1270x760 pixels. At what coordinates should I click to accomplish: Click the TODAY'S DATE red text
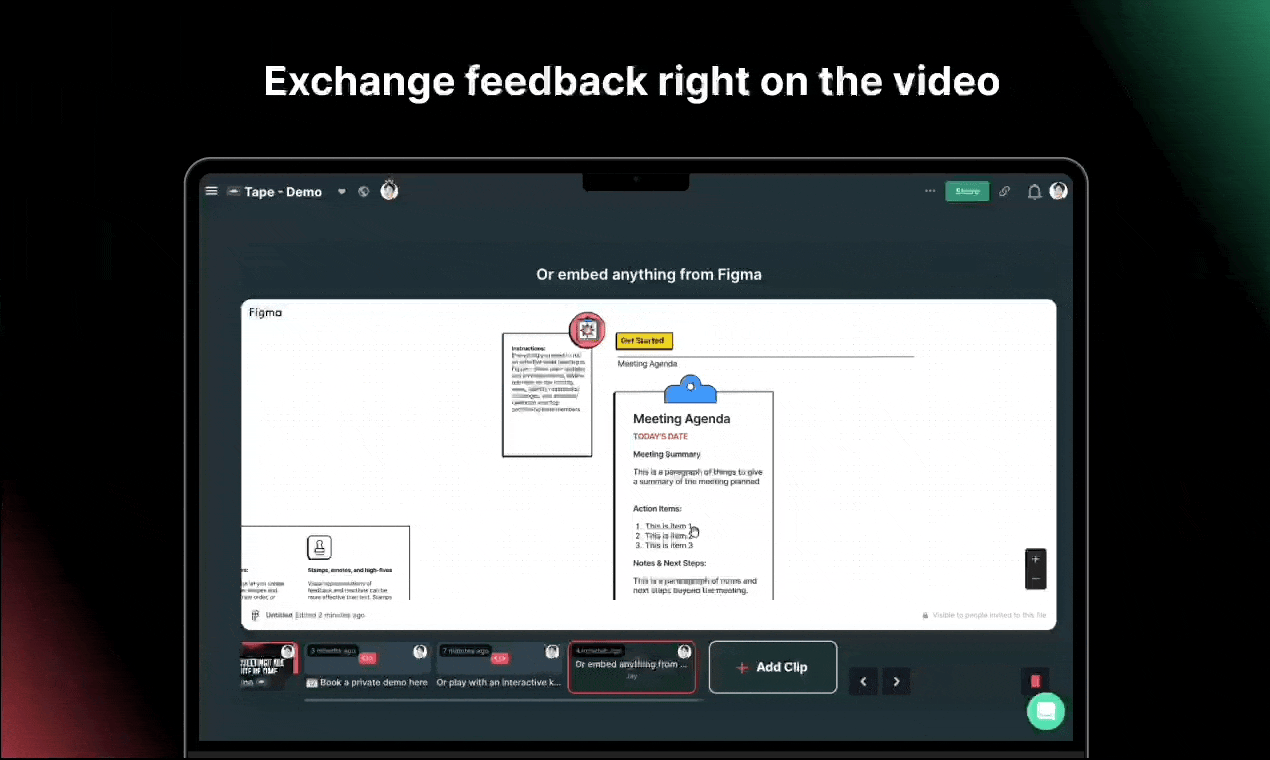pyautogui.click(x=660, y=437)
